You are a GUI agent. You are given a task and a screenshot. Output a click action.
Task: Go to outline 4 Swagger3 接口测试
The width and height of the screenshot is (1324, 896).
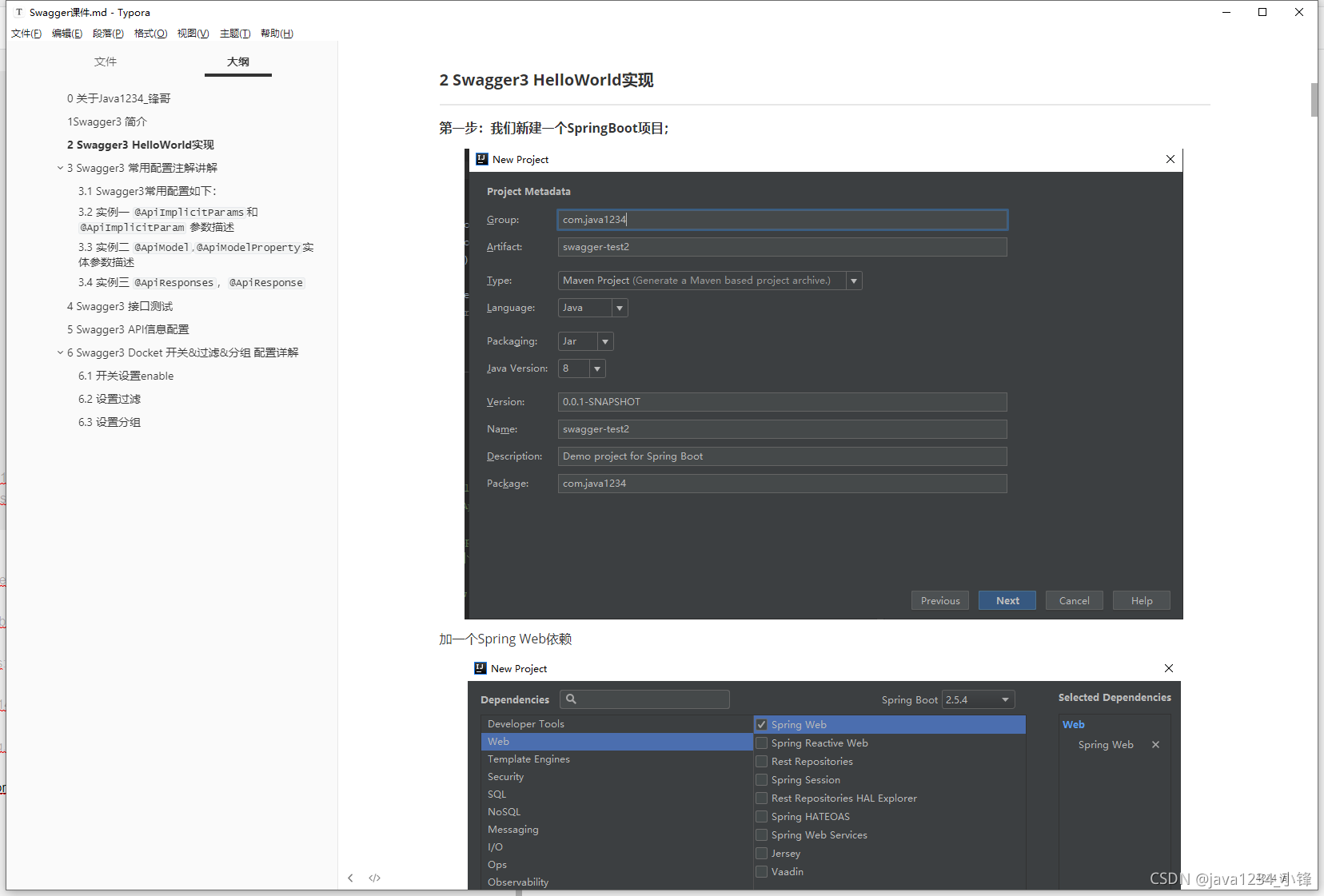120,306
